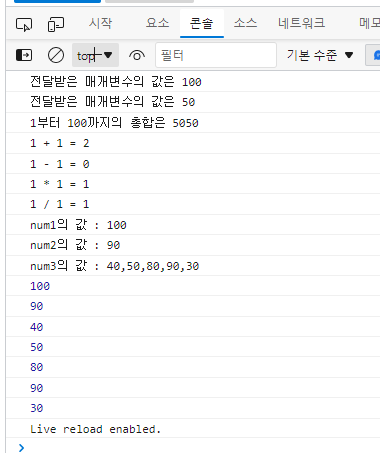Image resolution: width=380 pixels, height=453 pixels.
Task: Click the console prompt chevron
Action: (x=22, y=448)
